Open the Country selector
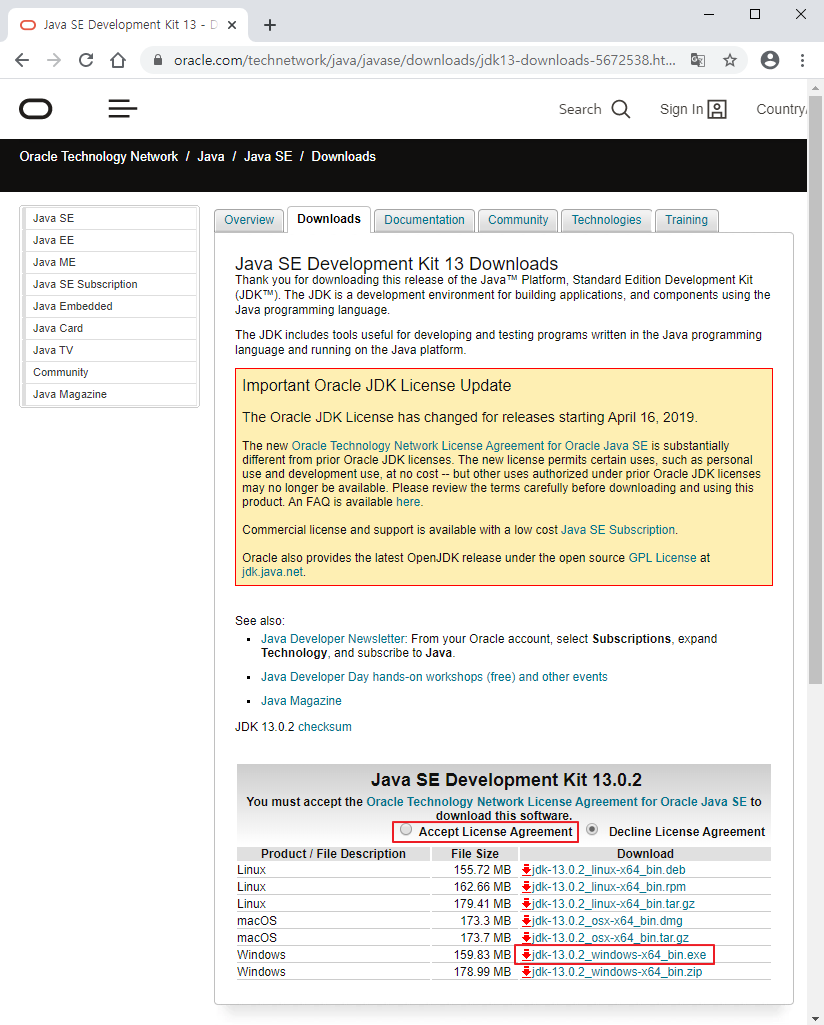This screenshot has width=824, height=1025. [x=781, y=109]
